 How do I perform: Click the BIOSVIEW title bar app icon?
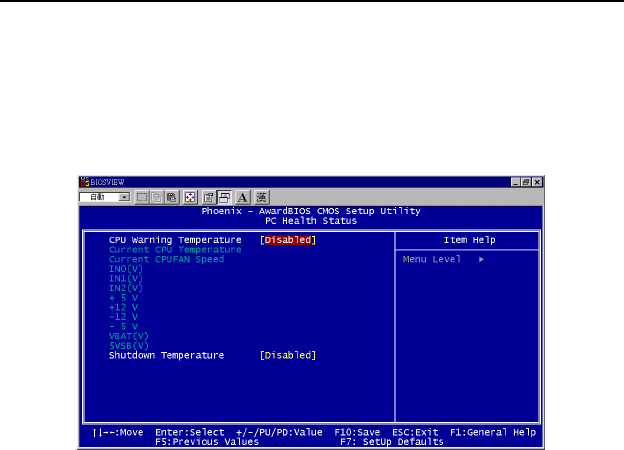tap(85, 182)
